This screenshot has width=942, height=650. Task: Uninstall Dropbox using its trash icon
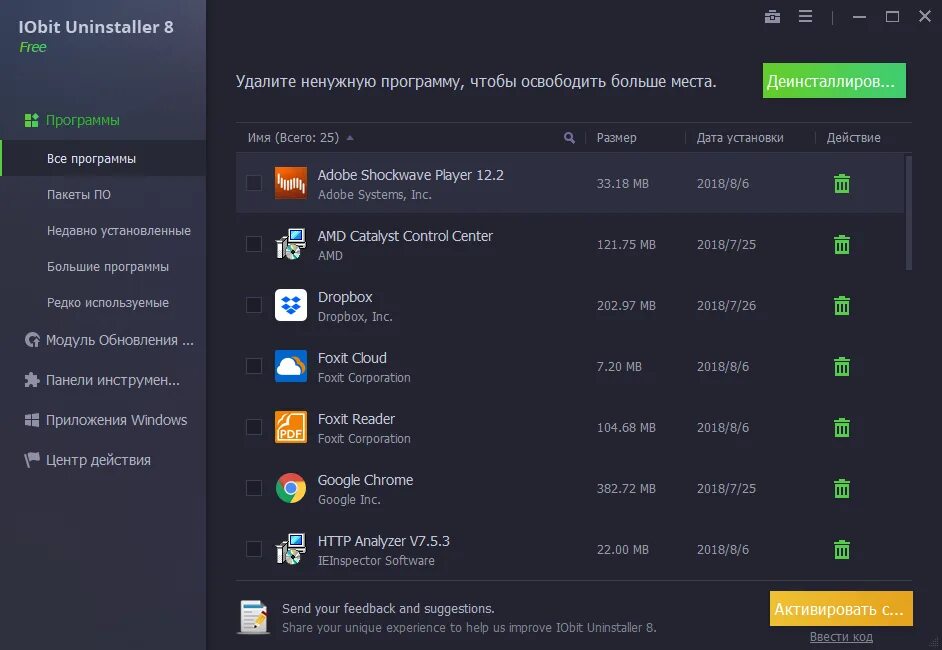point(842,305)
